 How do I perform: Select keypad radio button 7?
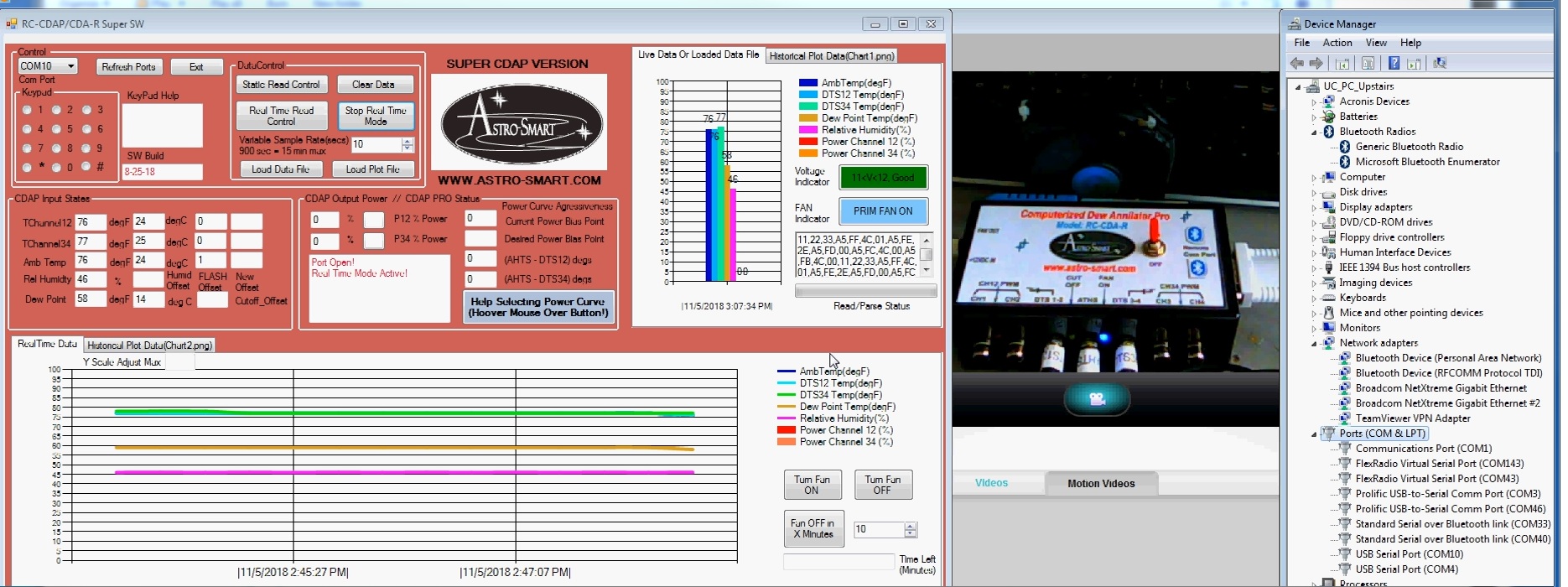coord(27,148)
